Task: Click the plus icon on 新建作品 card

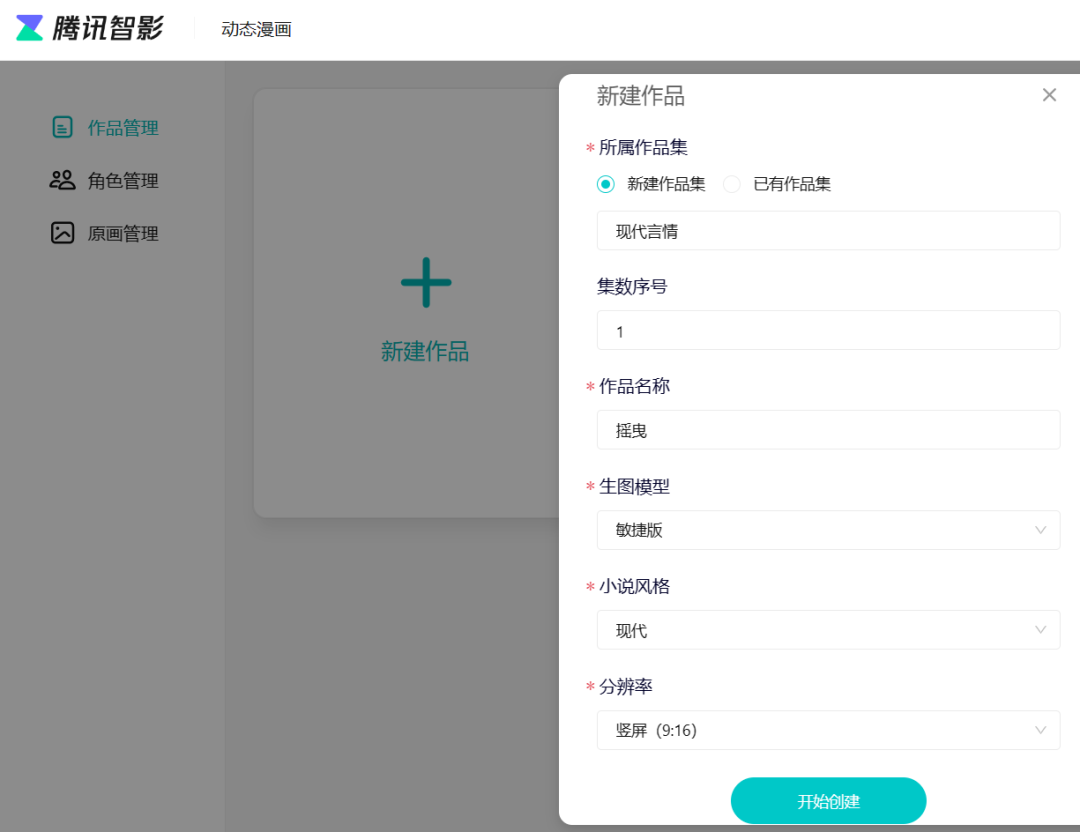Action: (426, 283)
